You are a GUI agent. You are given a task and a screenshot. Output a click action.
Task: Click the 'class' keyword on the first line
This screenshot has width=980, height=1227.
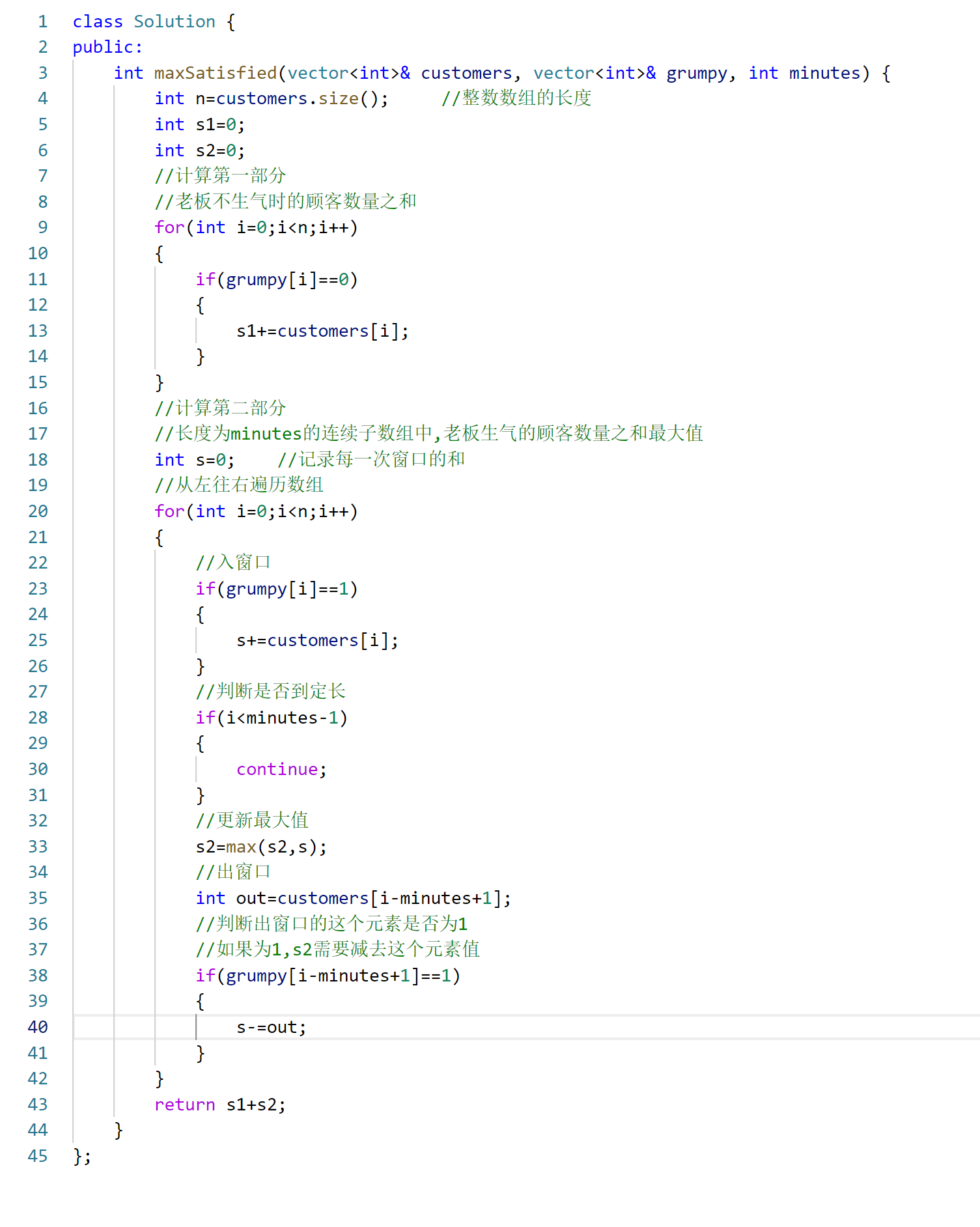[98, 21]
